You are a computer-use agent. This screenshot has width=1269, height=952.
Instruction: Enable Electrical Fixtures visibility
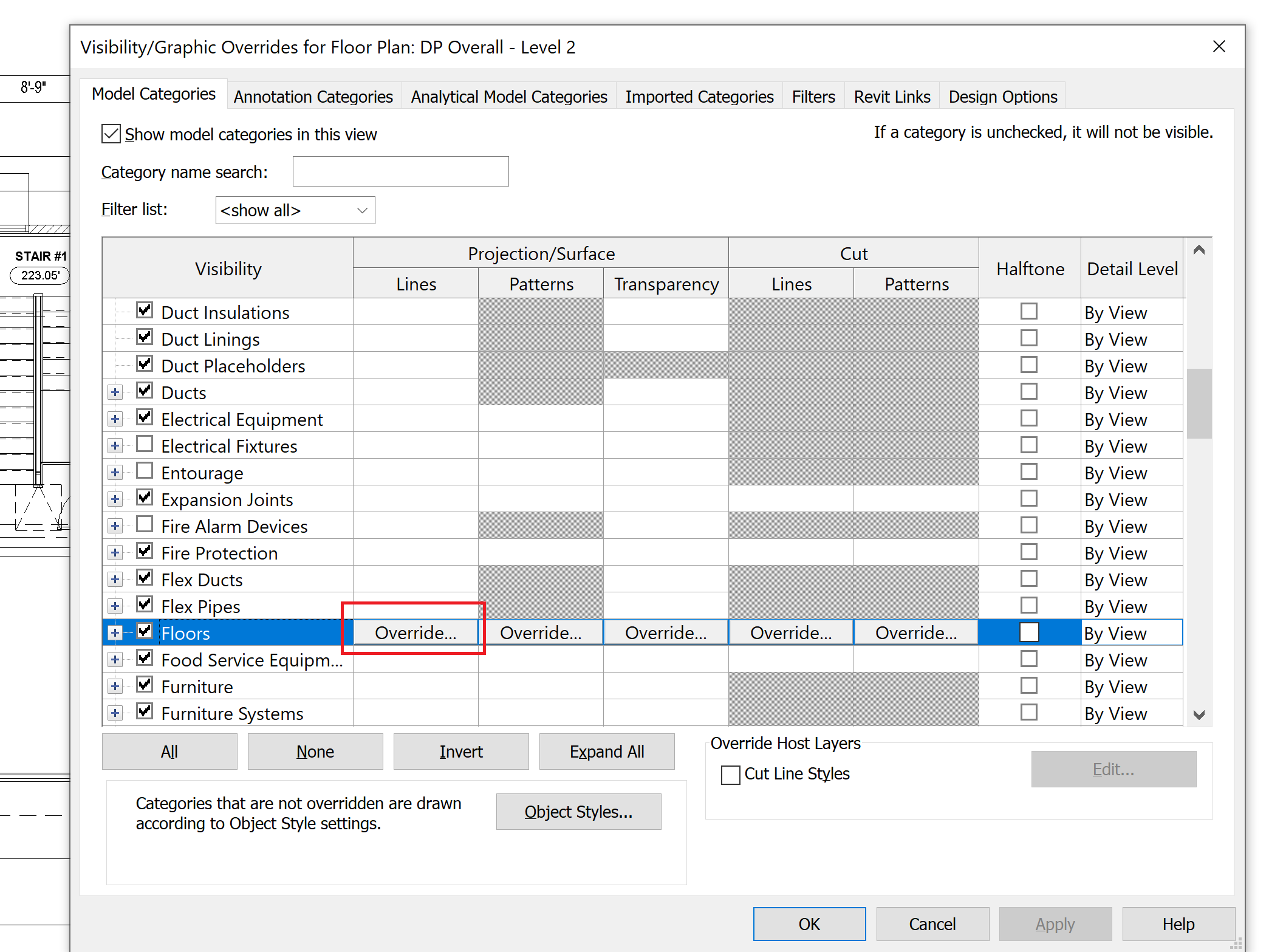coord(145,444)
